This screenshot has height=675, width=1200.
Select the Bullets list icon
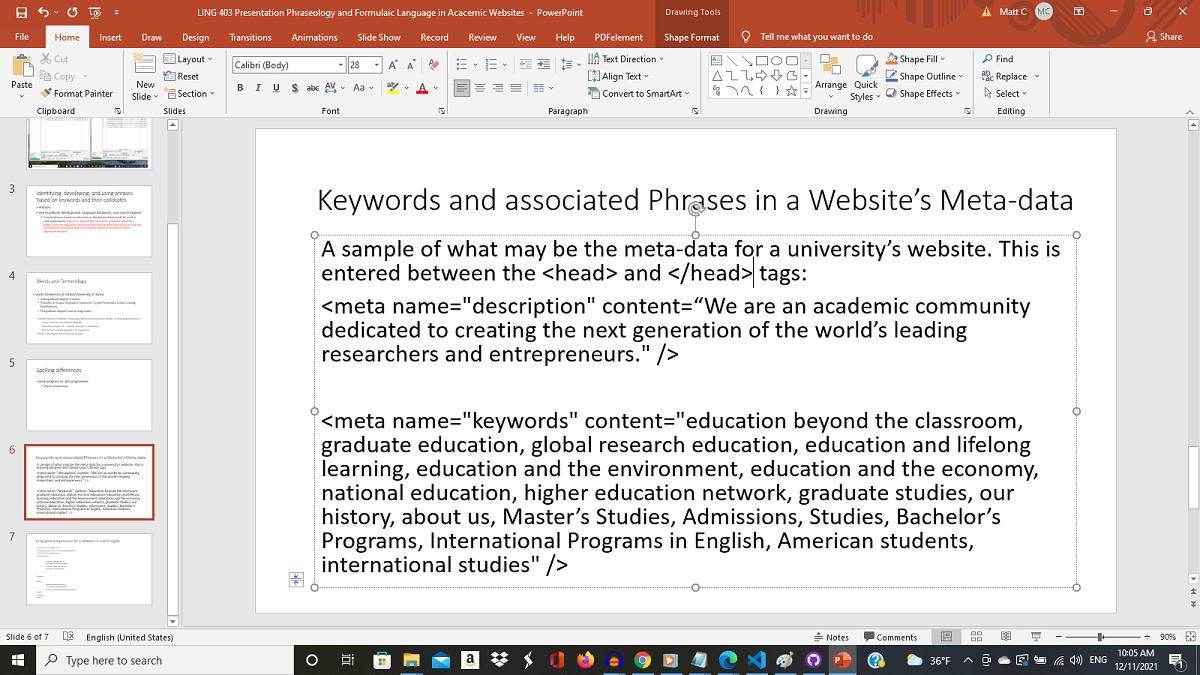point(462,64)
